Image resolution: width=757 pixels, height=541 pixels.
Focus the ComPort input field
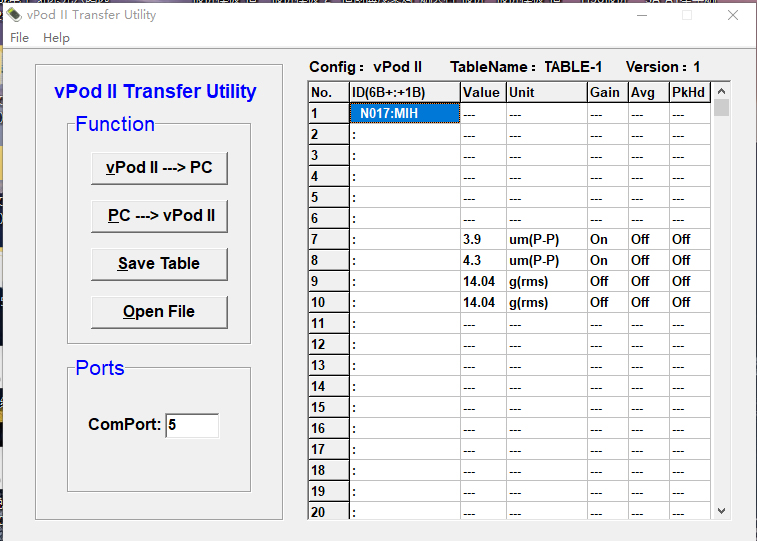pos(191,425)
